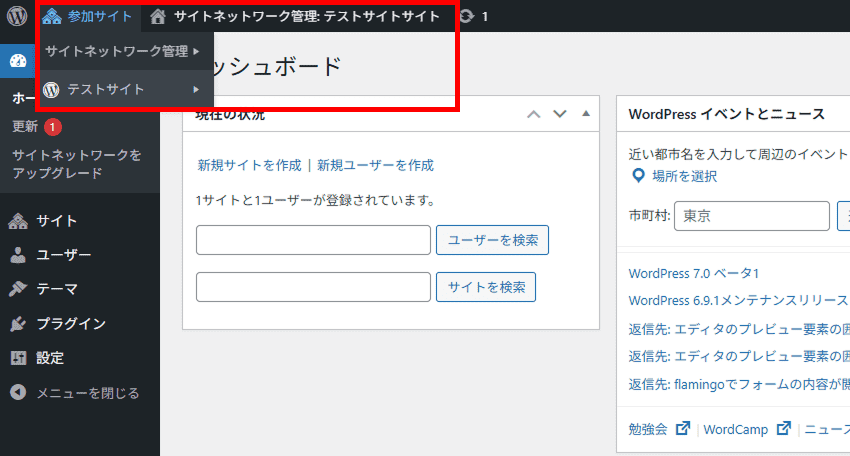Toggle collapse of 現在の状況 panel
Image resolution: width=850 pixels, height=456 pixels.
point(585,113)
